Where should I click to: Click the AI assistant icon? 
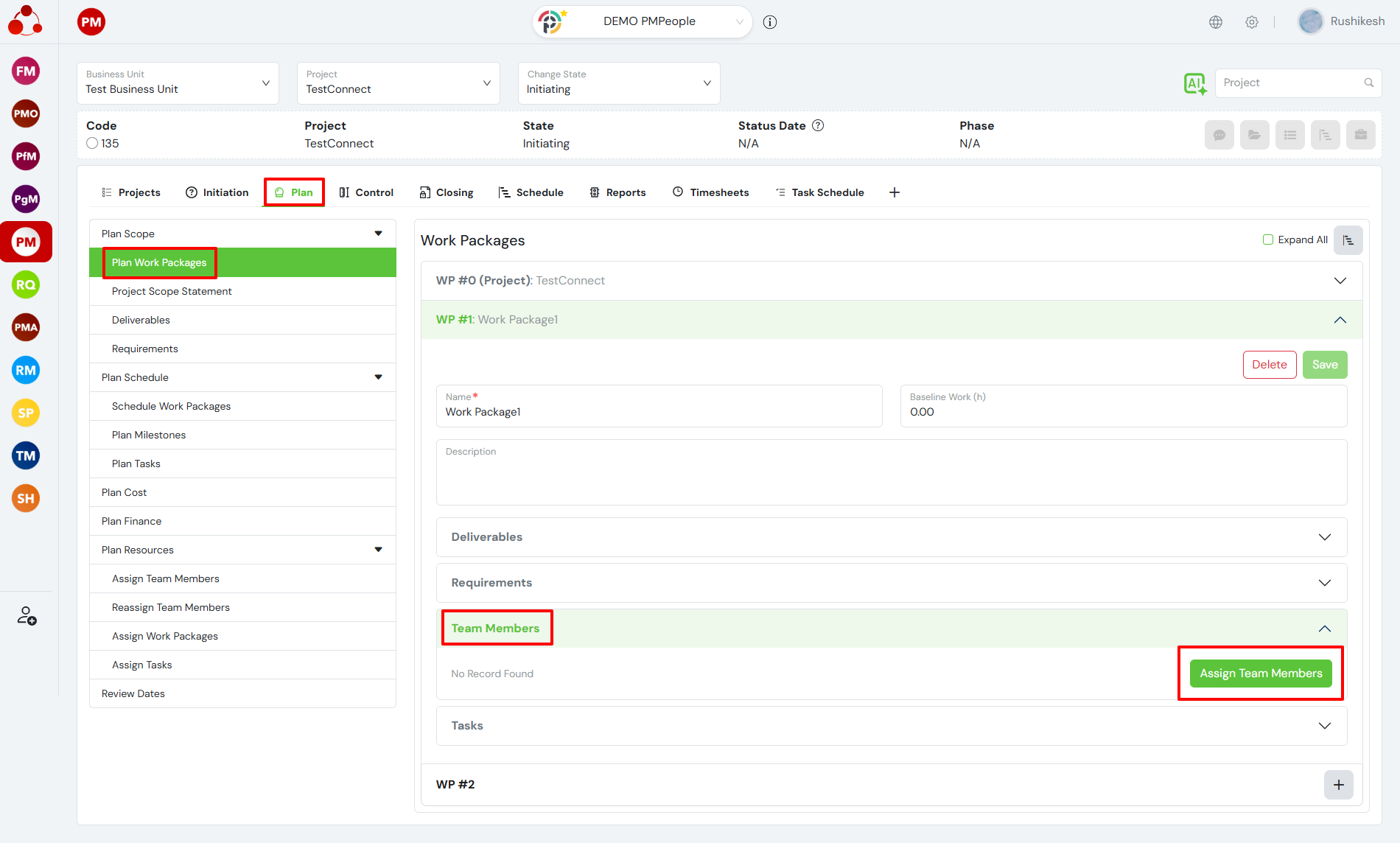(x=1194, y=83)
